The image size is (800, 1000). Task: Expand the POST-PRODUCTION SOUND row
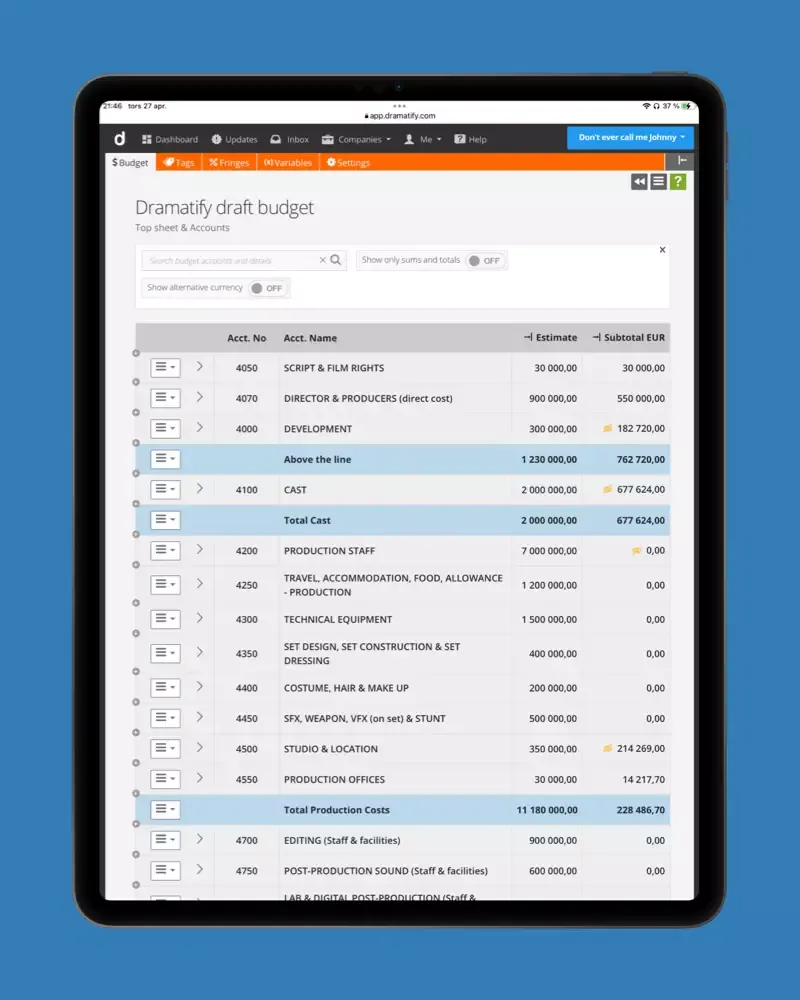pyautogui.click(x=200, y=869)
